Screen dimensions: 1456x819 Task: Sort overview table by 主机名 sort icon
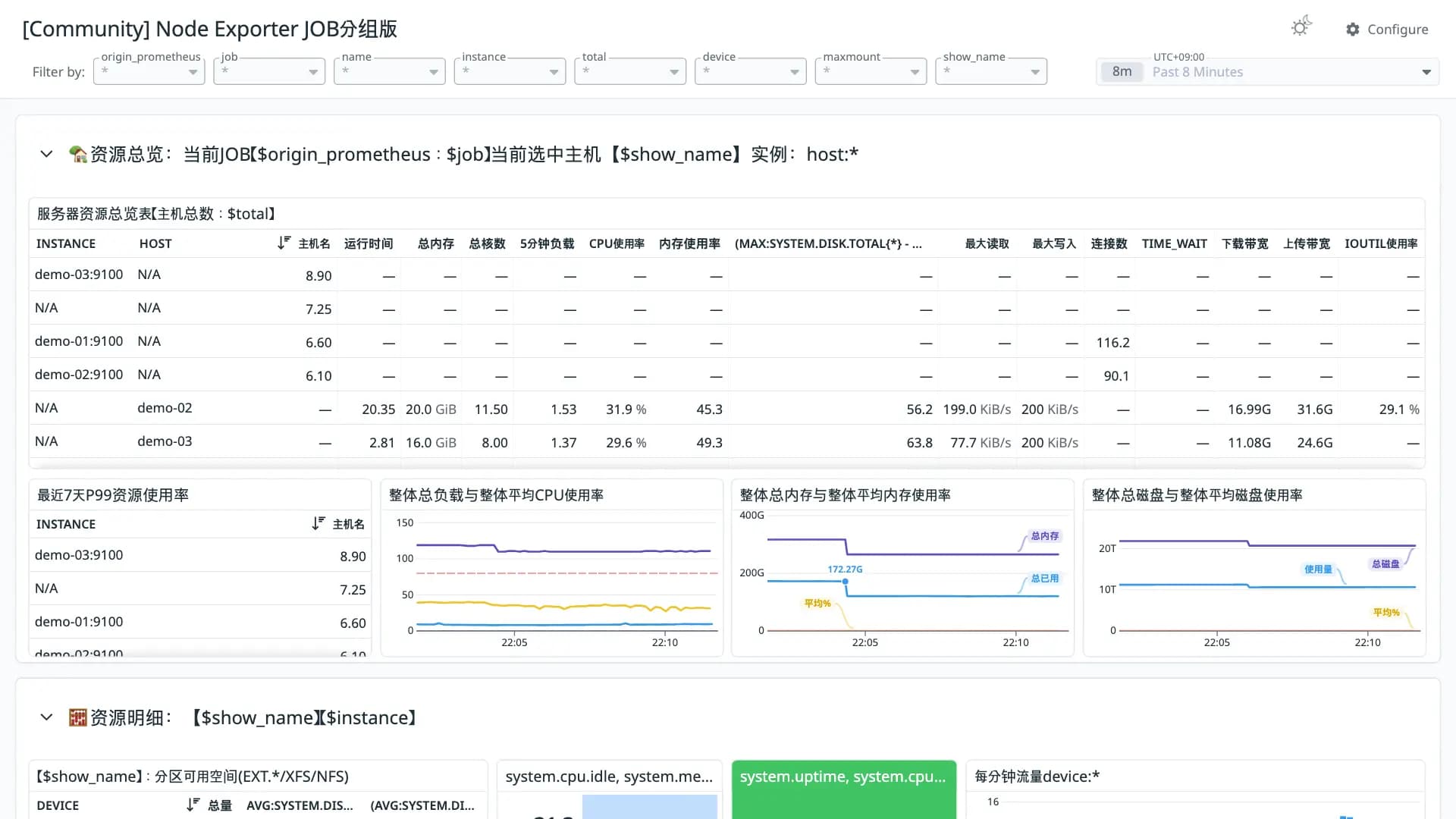pyautogui.click(x=284, y=243)
